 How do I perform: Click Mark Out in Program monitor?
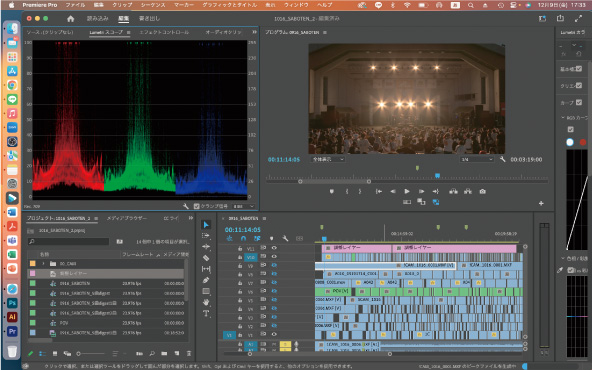pyautogui.click(x=360, y=191)
